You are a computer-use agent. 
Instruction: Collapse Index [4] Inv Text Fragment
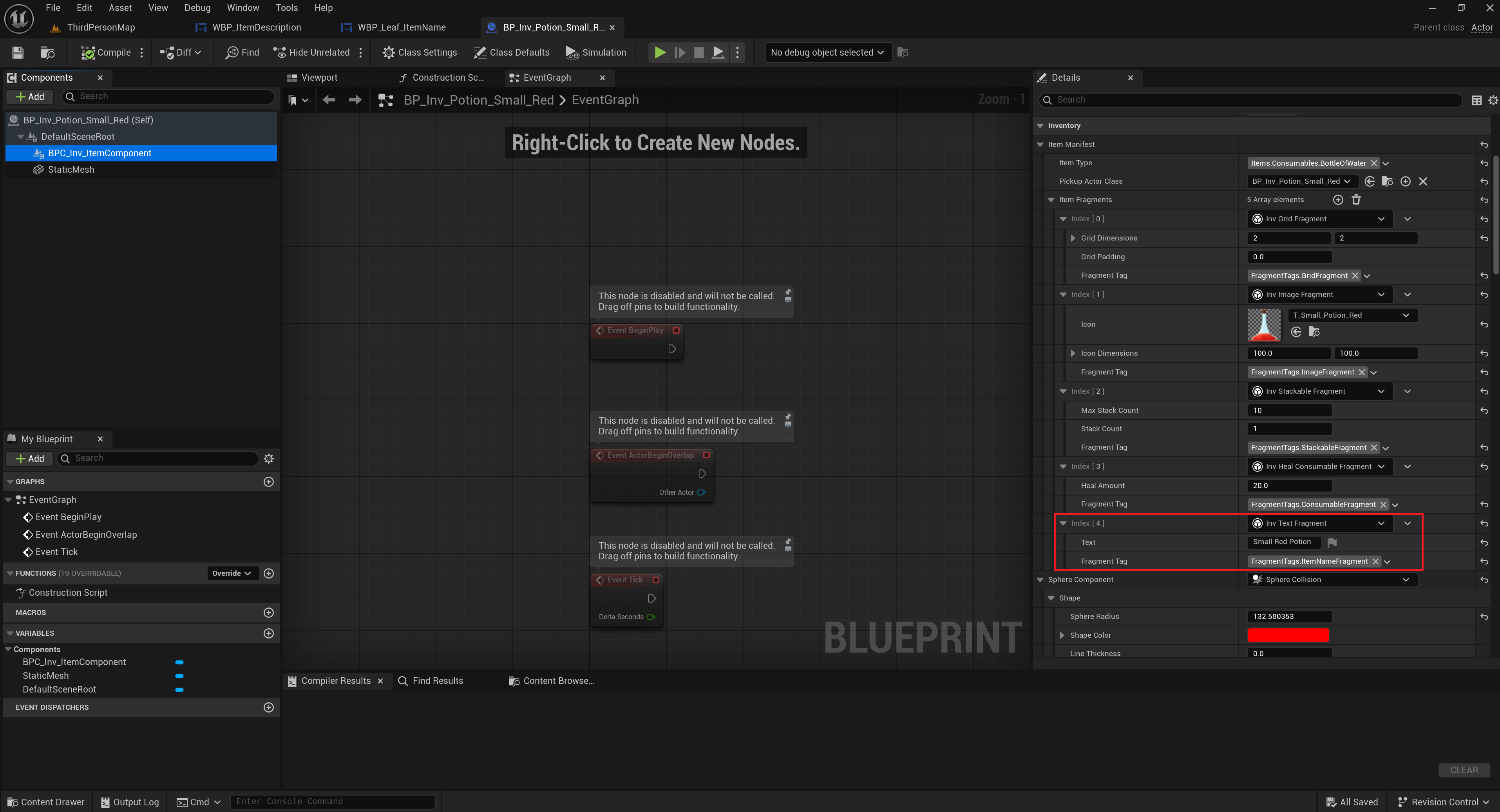[x=1063, y=523]
